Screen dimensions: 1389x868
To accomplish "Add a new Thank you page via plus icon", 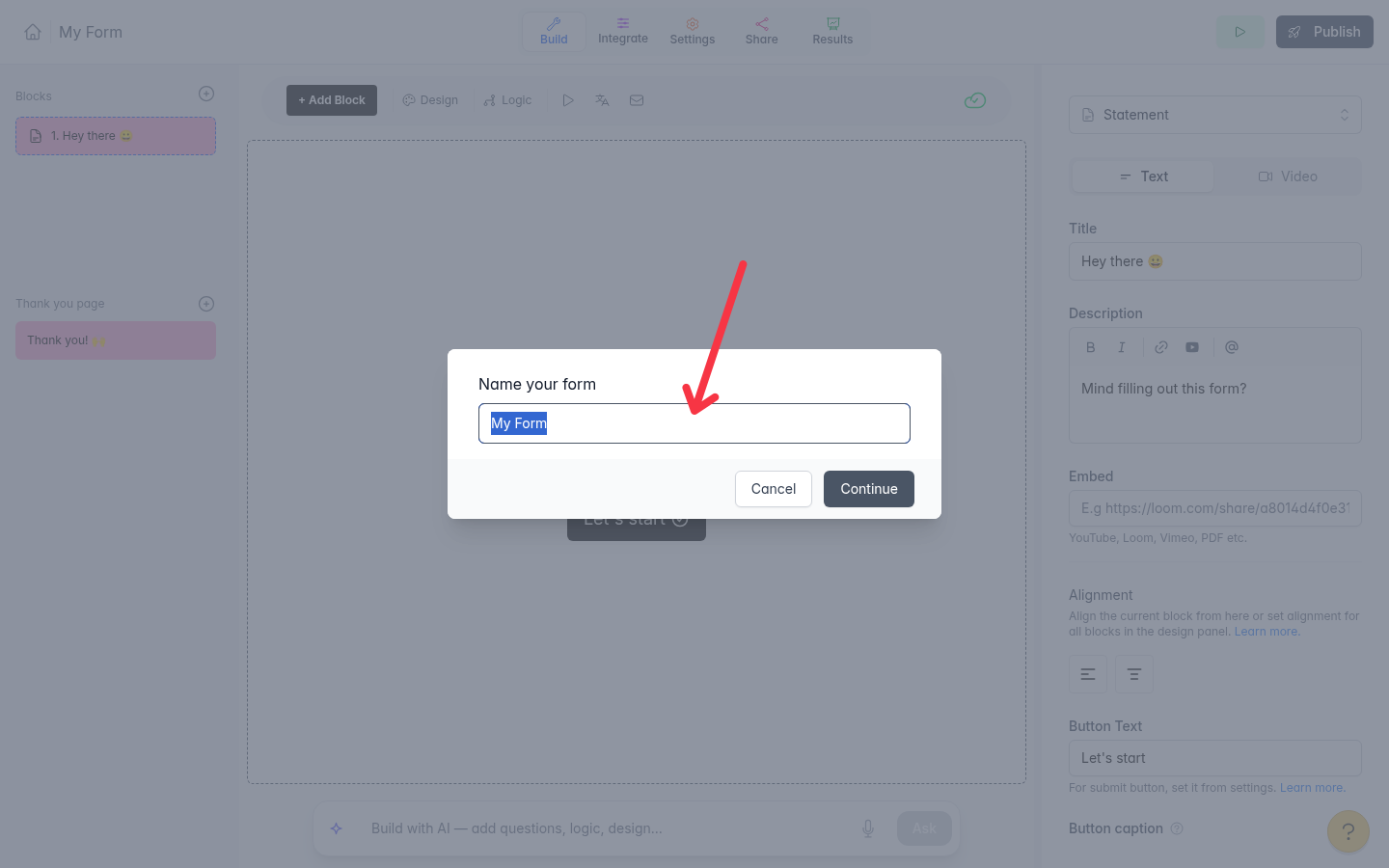I will pos(206,304).
